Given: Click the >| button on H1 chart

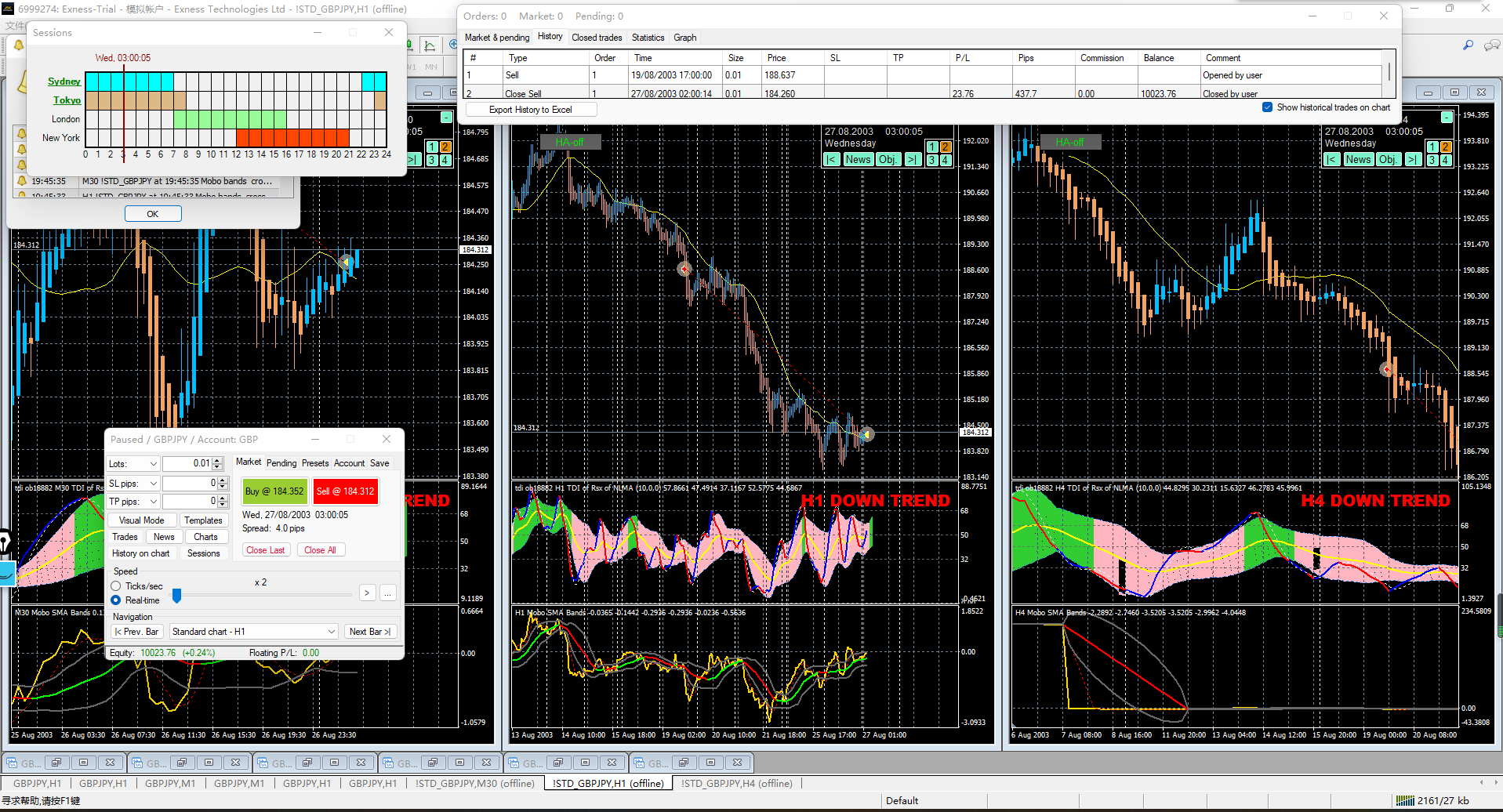Looking at the screenshot, I should (912, 160).
